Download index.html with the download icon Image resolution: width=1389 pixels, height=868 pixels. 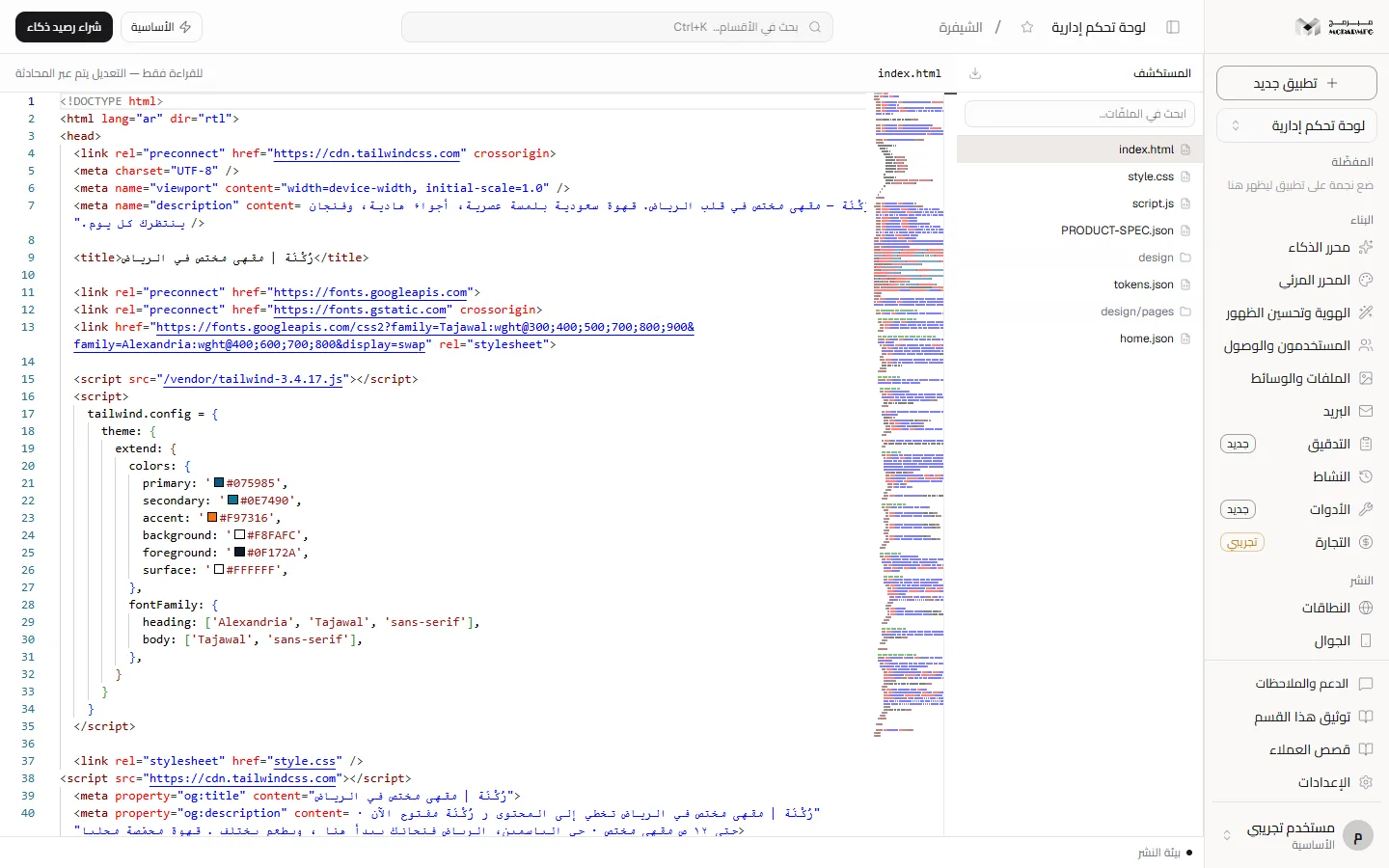pos(975,73)
